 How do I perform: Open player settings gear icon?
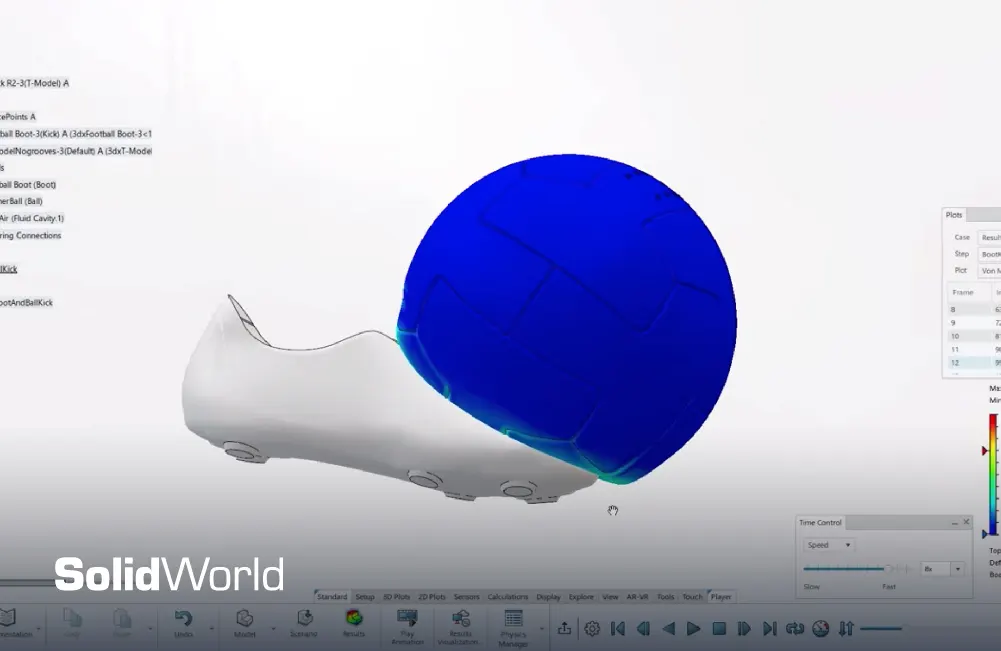(x=592, y=629)
